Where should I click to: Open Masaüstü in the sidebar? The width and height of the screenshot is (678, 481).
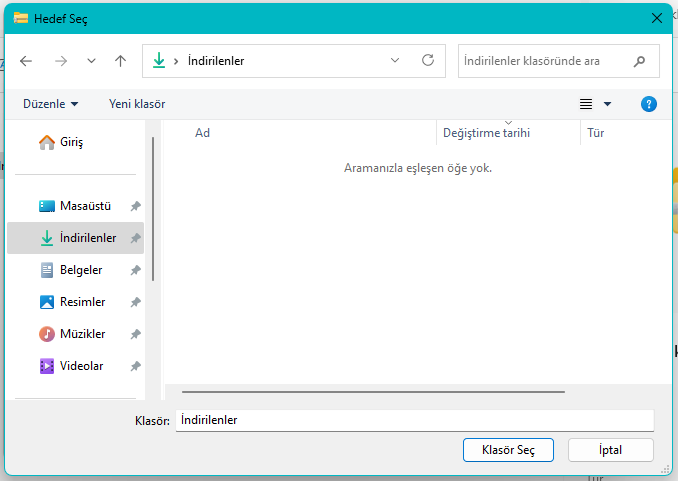(x=75, y=206)
